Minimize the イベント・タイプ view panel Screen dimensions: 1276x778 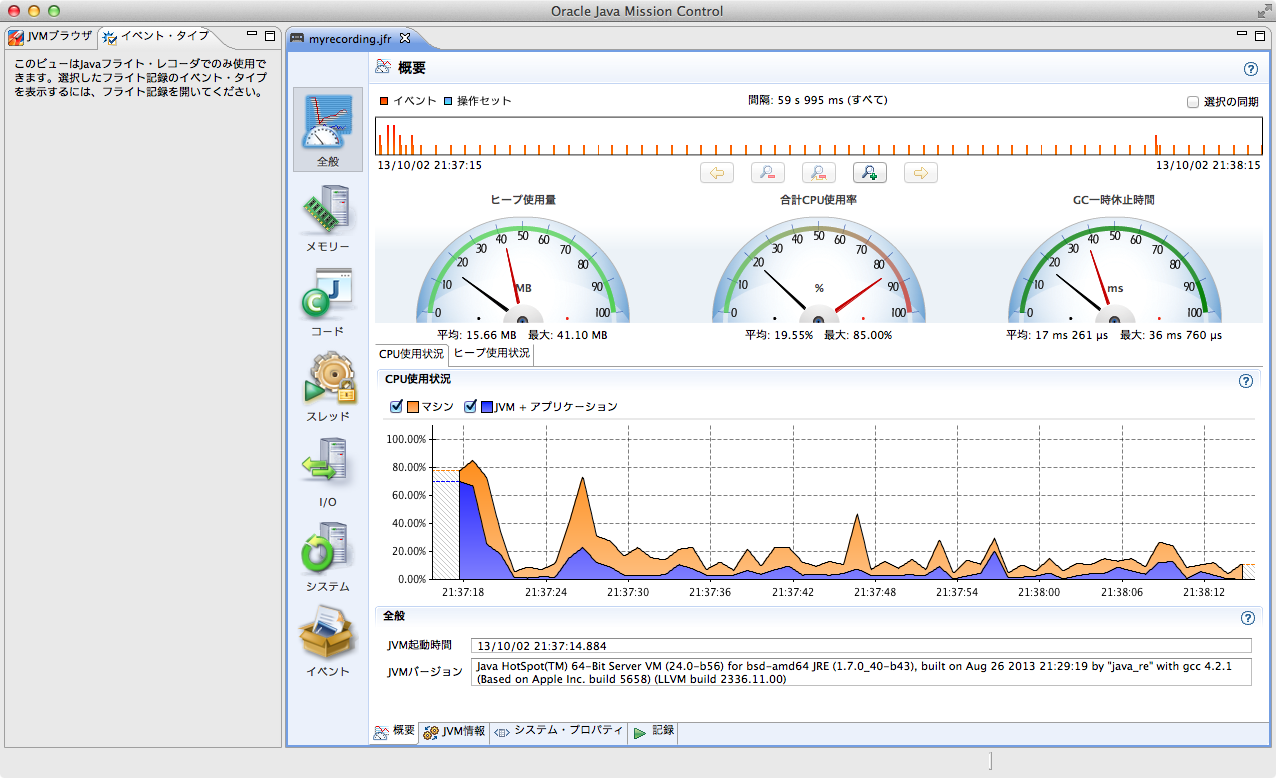(x=252, y=35)
